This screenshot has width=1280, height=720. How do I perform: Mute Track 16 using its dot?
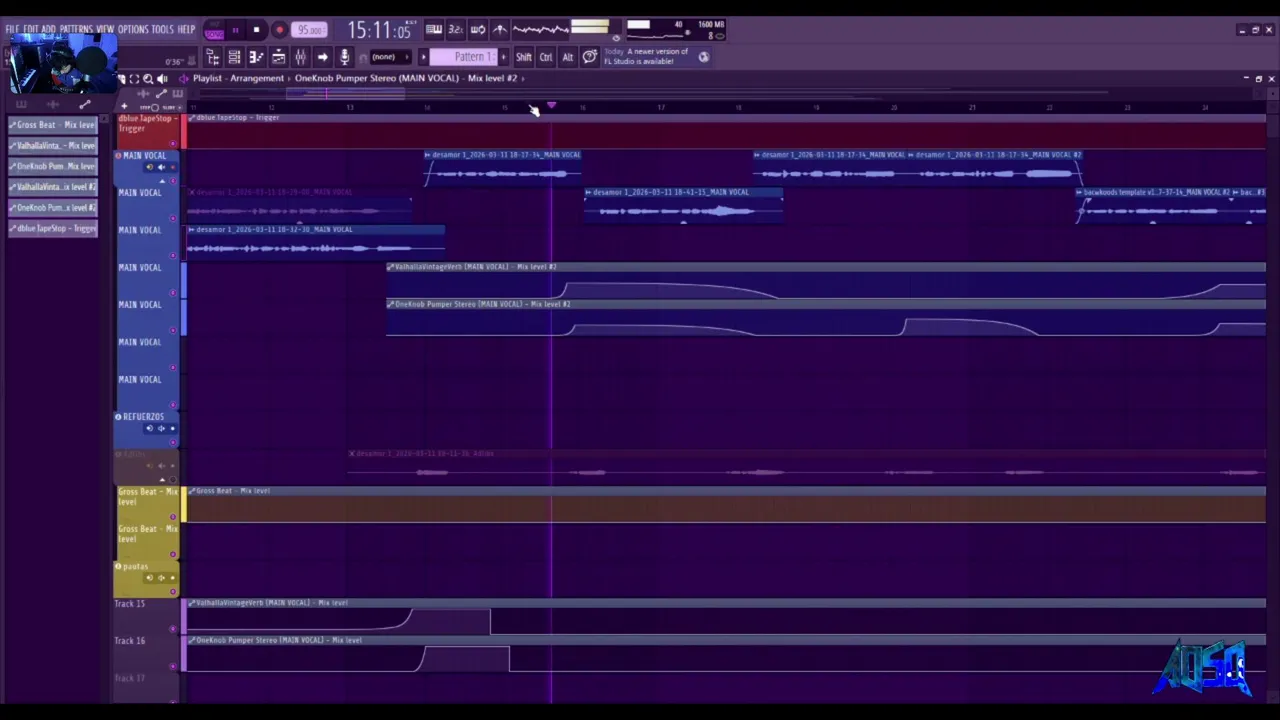click(173, 666)
